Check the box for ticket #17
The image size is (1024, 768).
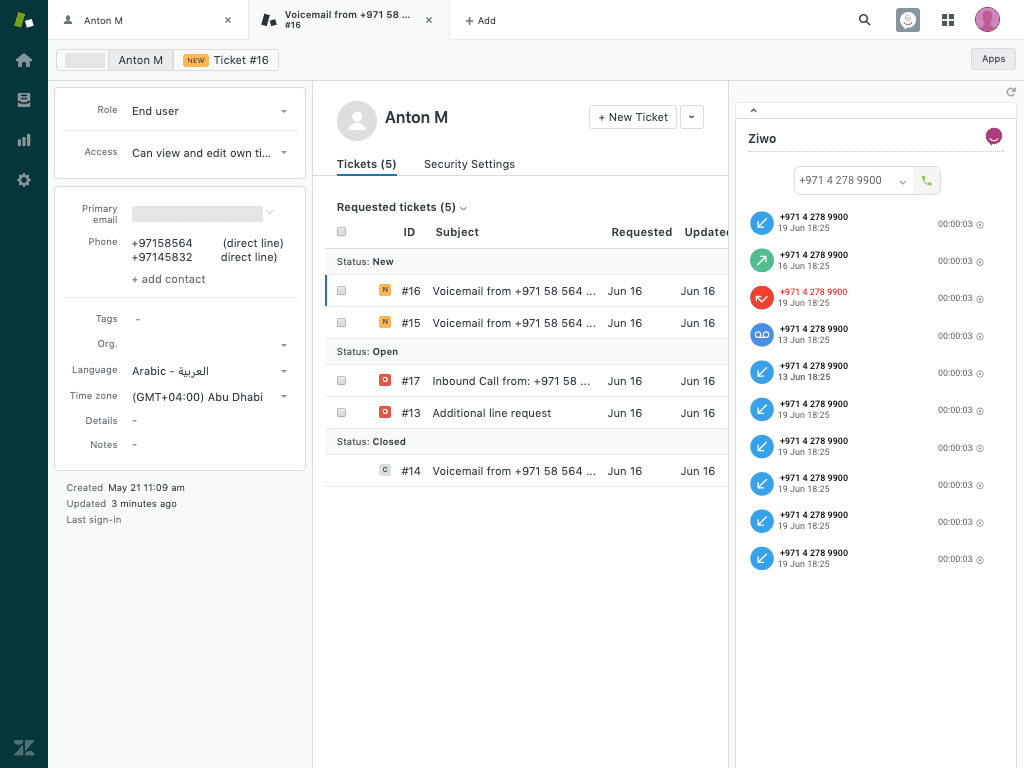(x=342, y=381)
